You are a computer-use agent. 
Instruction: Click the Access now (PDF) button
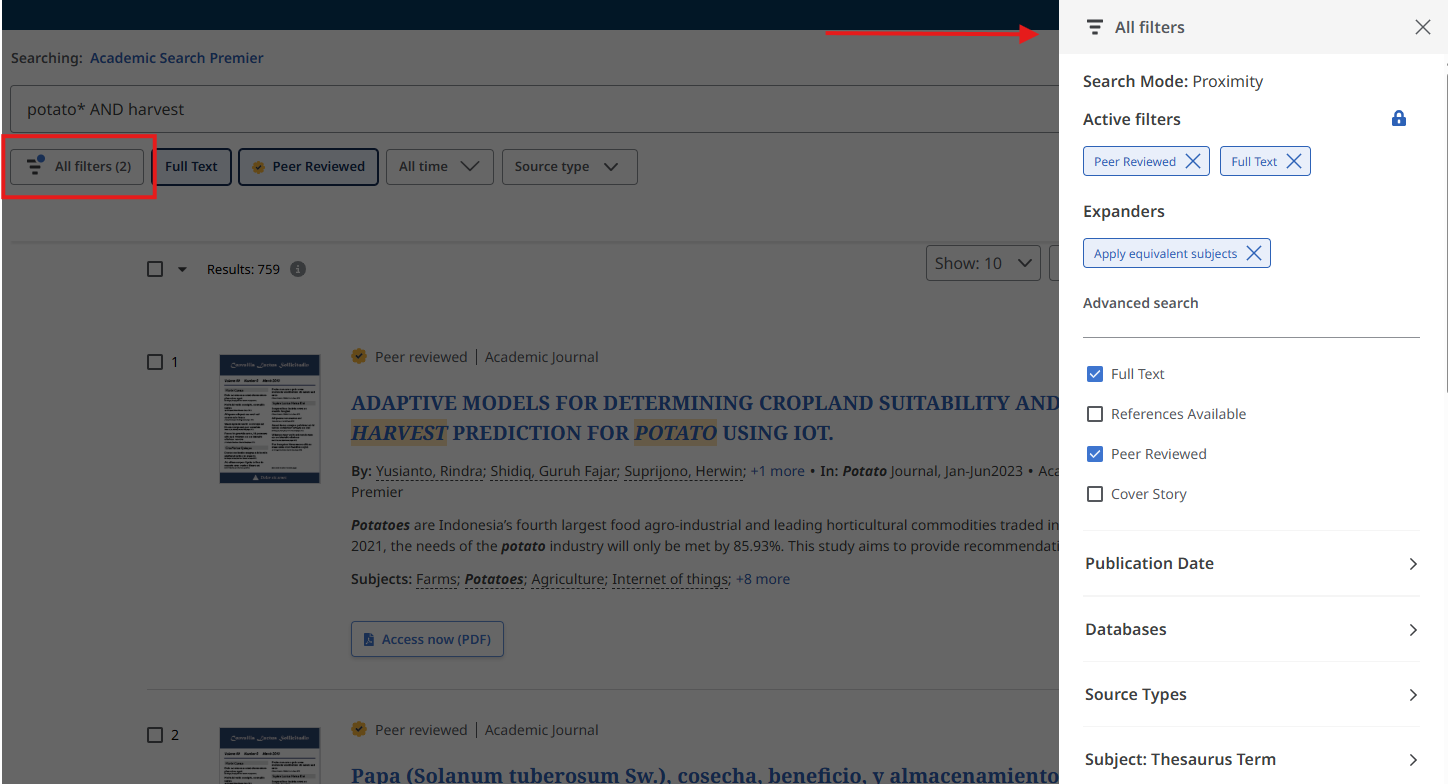point(427,640)
